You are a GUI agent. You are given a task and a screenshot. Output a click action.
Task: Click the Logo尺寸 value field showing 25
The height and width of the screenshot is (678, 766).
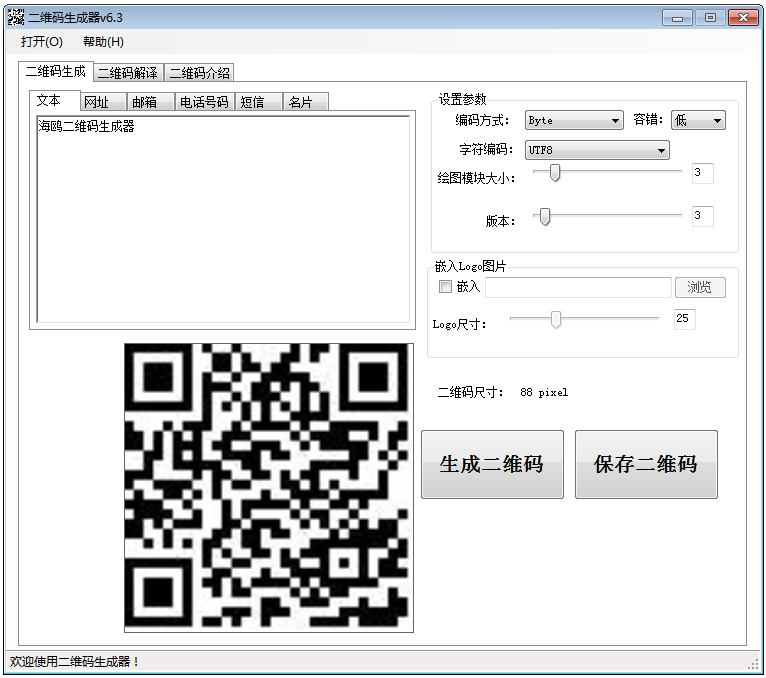684,319
